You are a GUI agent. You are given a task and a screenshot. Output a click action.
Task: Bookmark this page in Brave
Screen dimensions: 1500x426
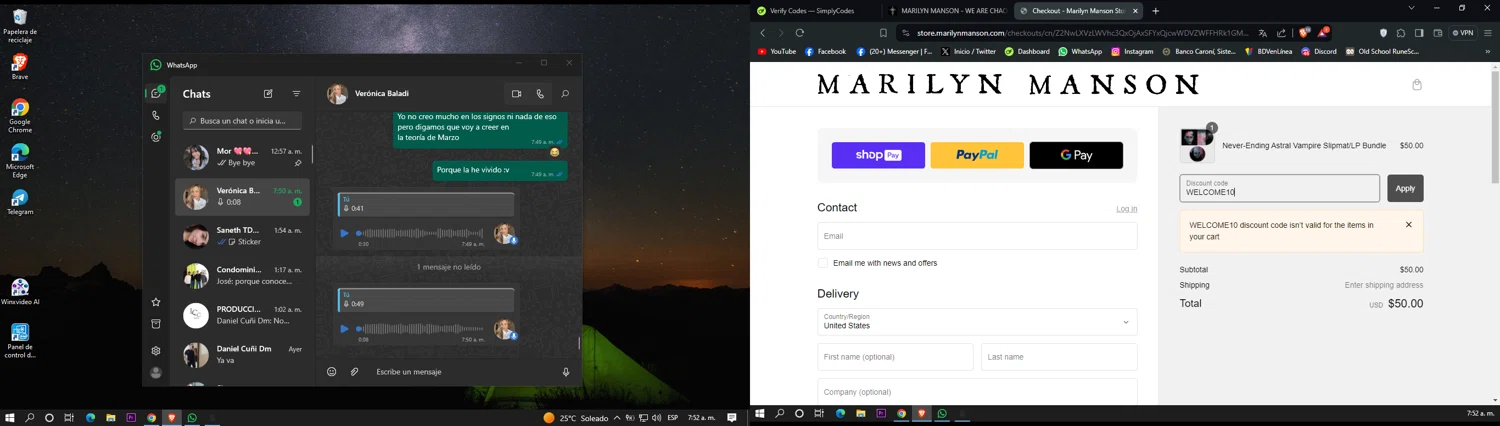[x=883, y=33]
